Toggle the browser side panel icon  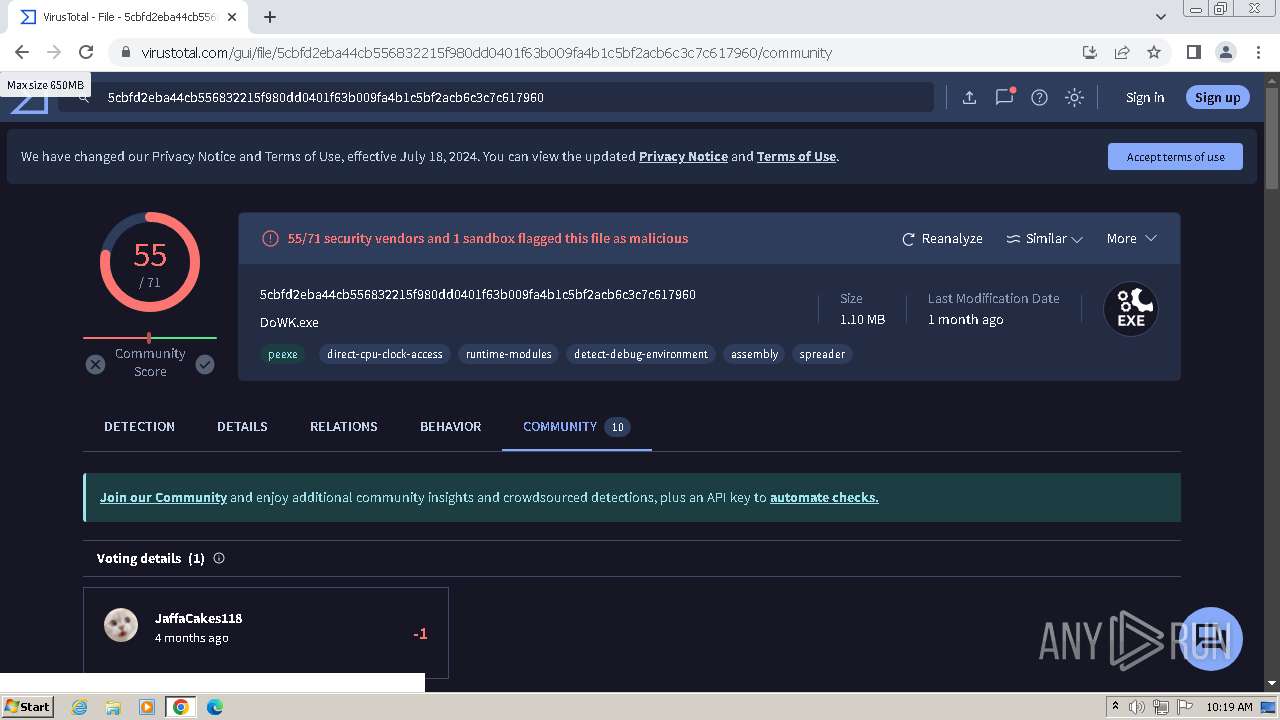[1193, 52]
